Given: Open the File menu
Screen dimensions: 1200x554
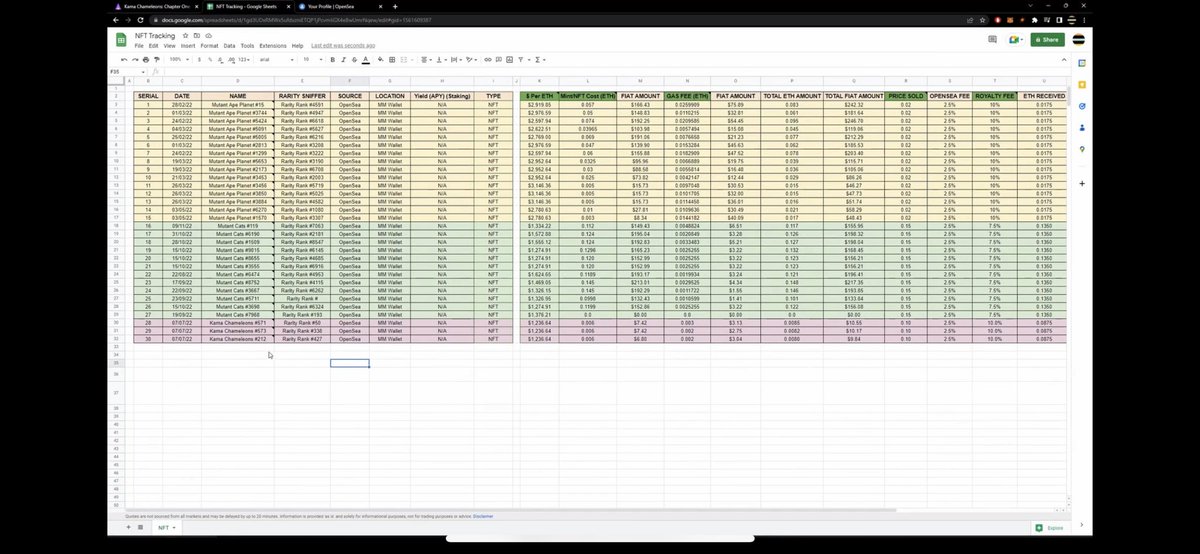Looking at the screenshot, I should coord(140,46).
